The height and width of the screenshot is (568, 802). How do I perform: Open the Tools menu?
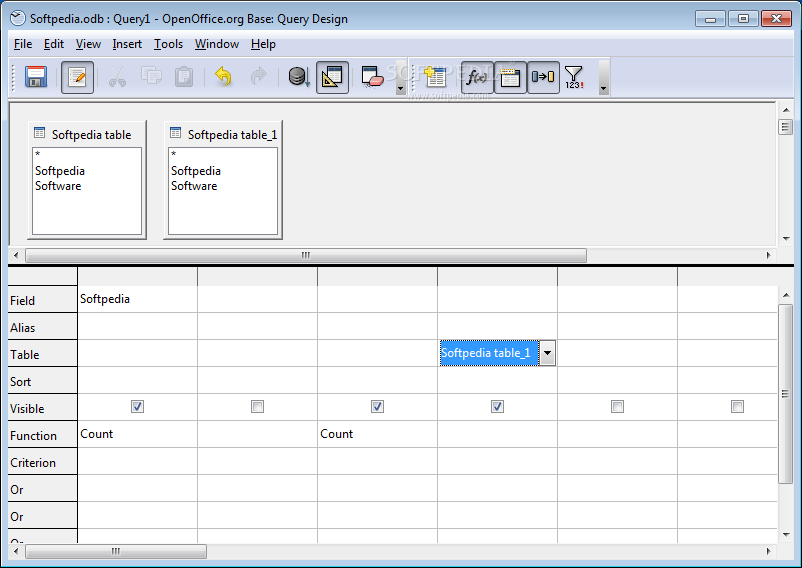(168, 44)
